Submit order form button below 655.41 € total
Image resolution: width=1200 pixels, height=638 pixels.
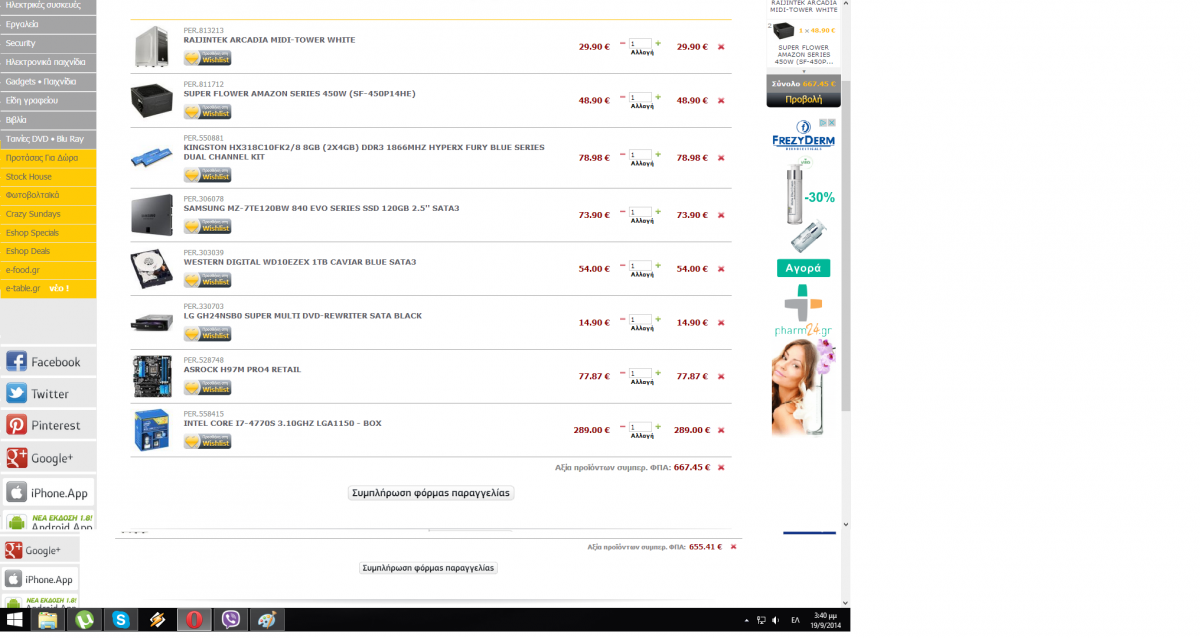(428, 567)
